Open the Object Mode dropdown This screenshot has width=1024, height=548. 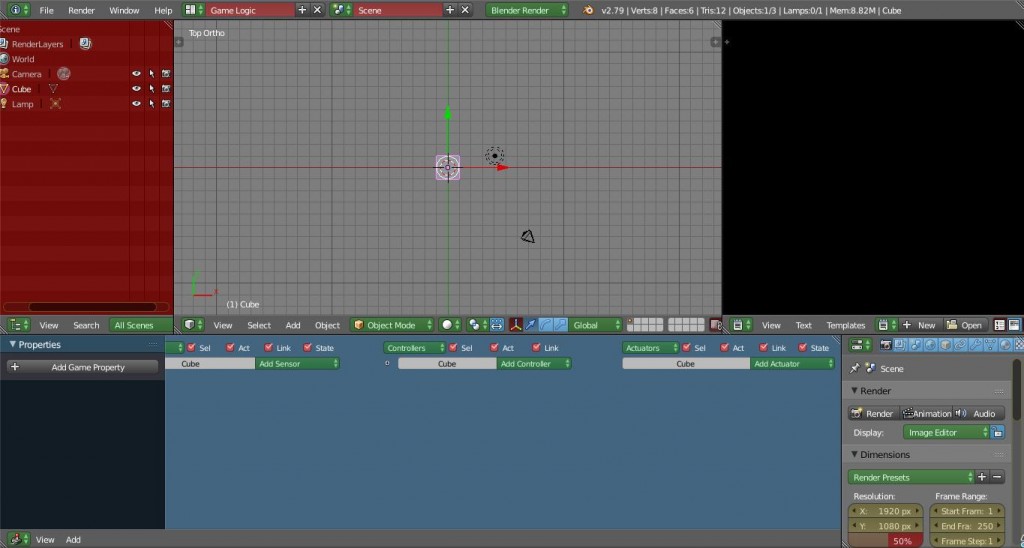tap(393, 325)
